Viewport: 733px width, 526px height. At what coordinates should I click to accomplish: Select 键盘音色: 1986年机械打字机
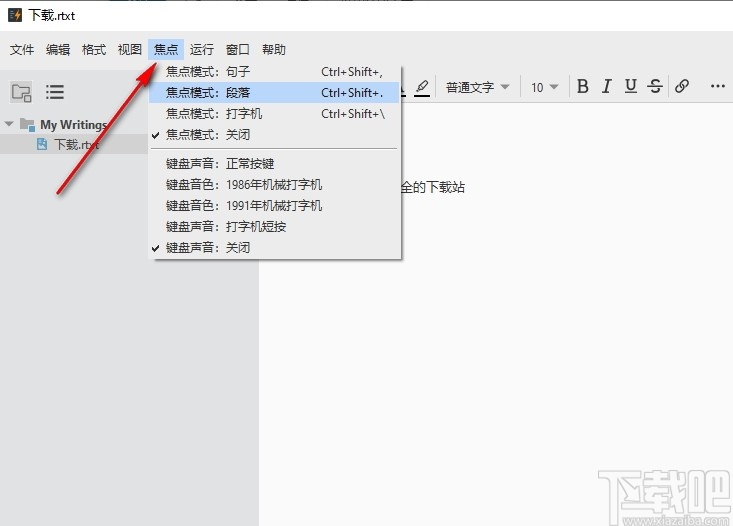pyautogui.click(x=275, y=185)
